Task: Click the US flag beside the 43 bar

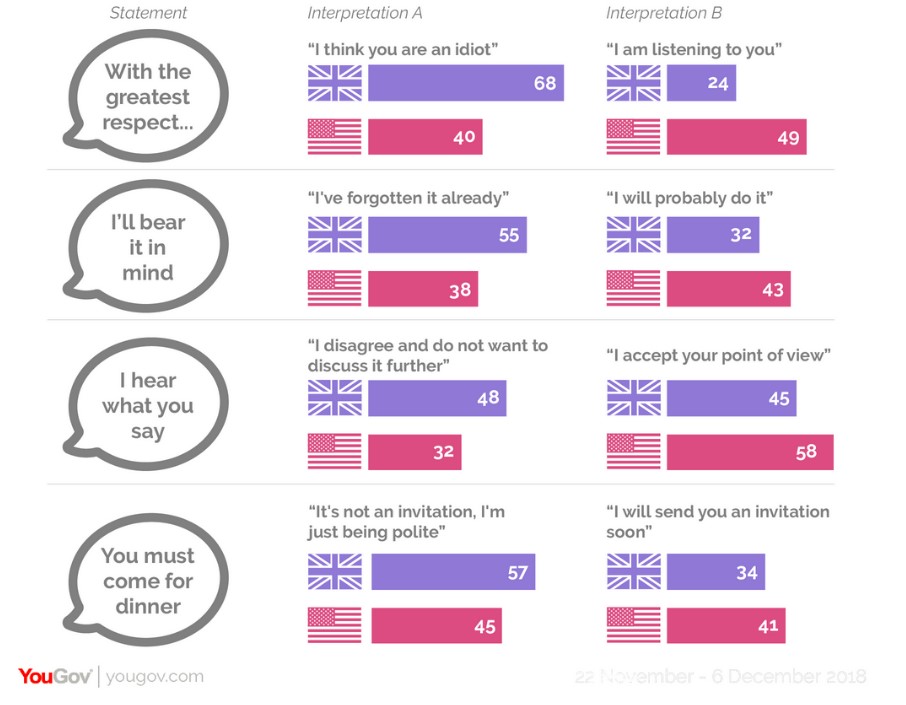Action: coord(633,288)
